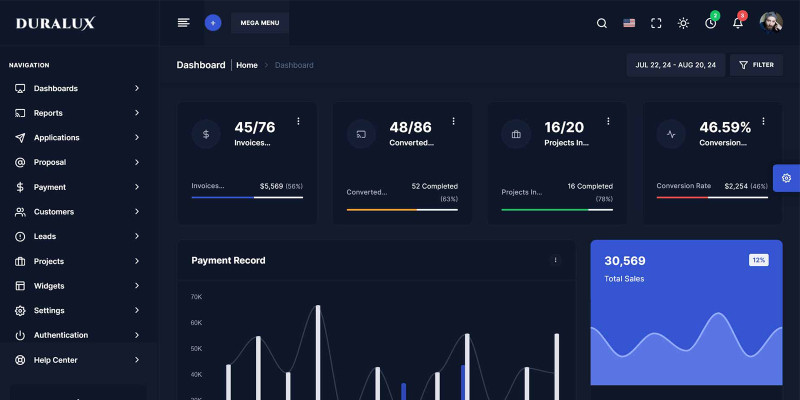Open language selector US flag
800x400 pixels.
coord(629,23)
